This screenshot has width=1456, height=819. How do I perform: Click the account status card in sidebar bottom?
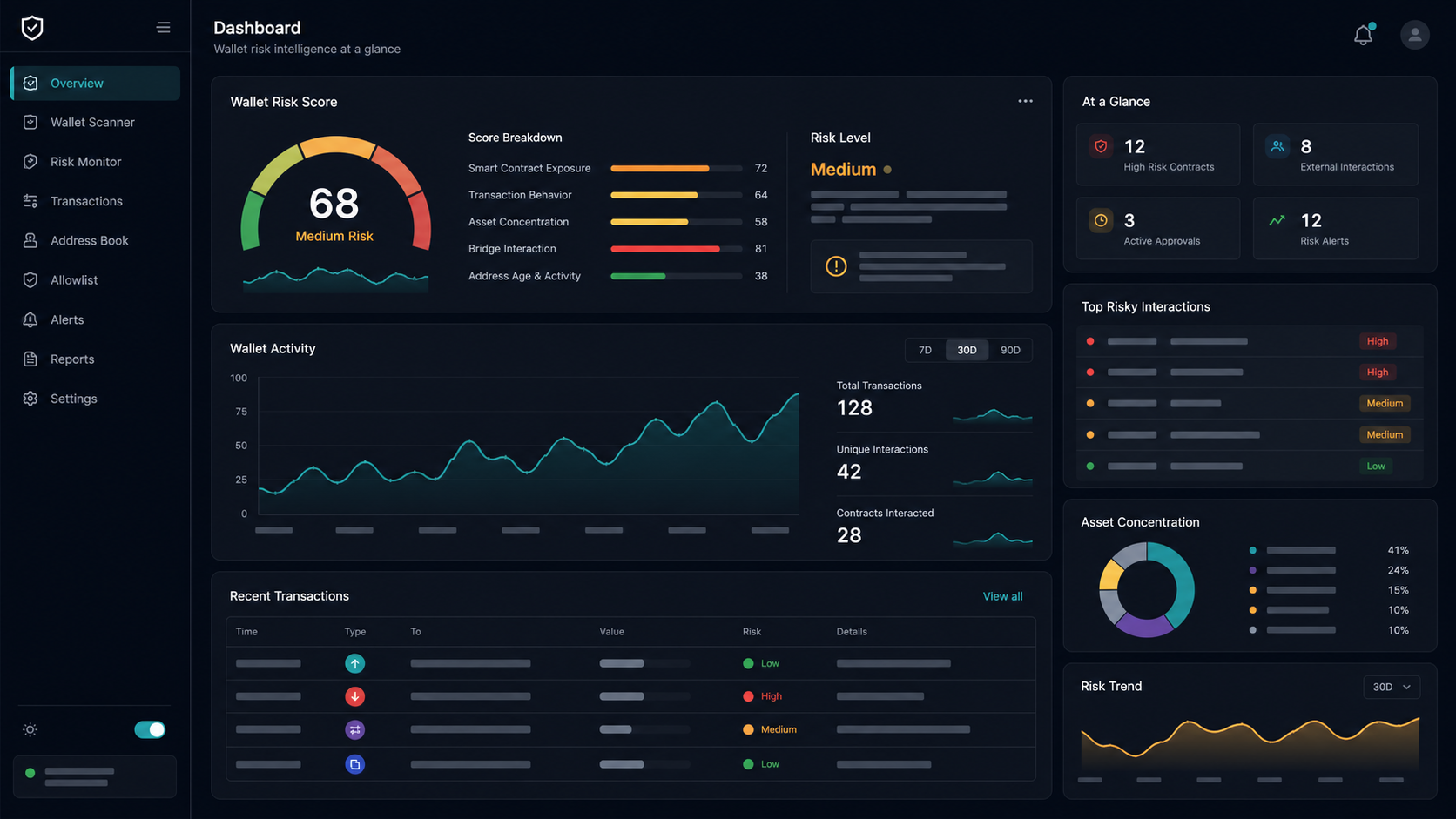pyautogui.click(x=95, y=776)
